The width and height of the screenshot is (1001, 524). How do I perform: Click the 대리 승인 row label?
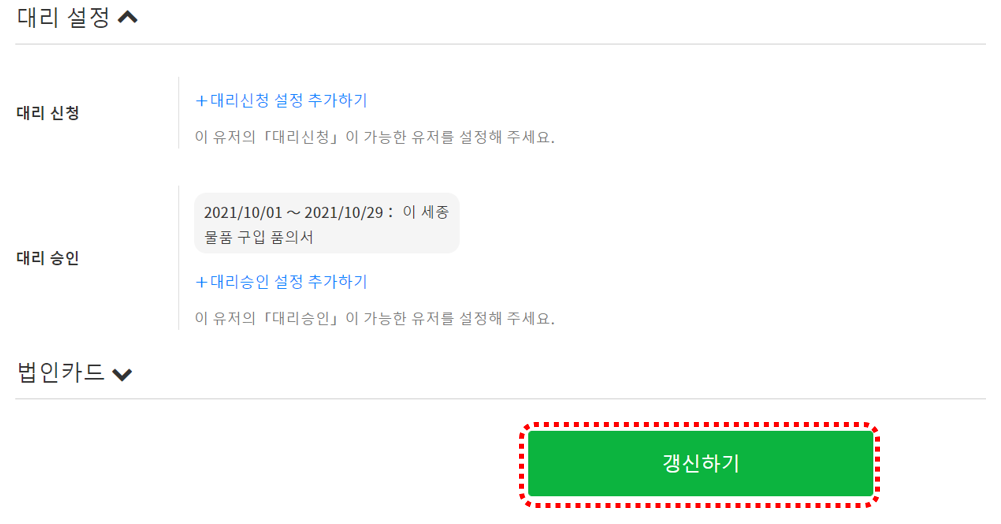coord(48,258)
